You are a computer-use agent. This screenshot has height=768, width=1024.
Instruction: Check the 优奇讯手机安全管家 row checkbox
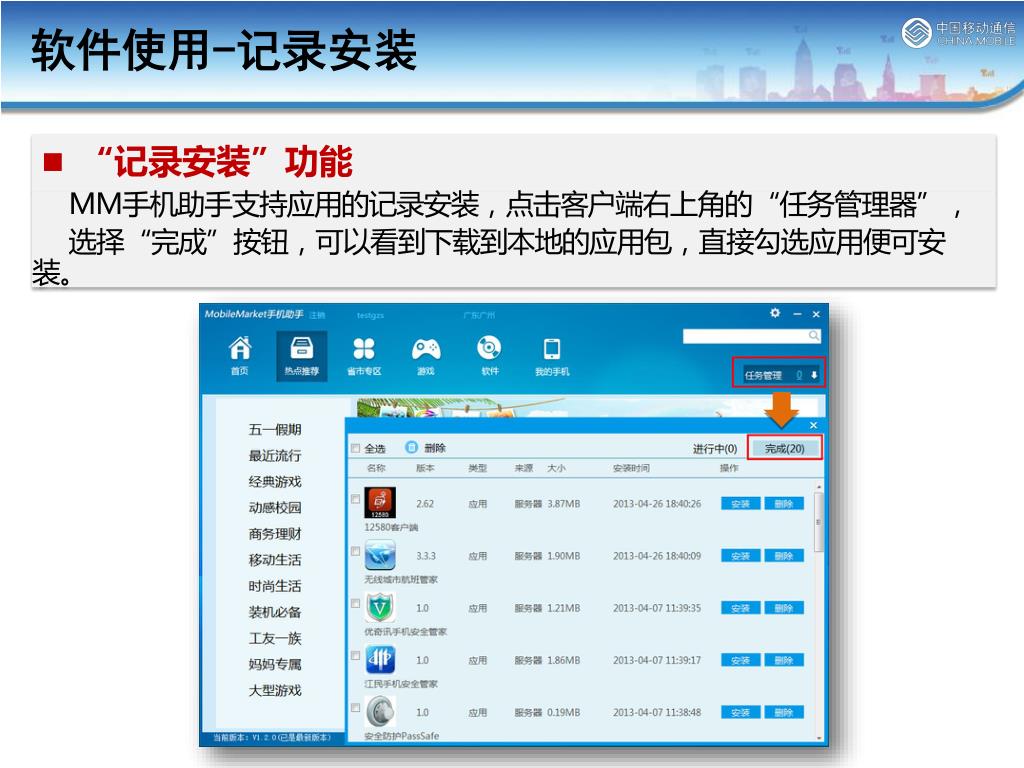355,603
